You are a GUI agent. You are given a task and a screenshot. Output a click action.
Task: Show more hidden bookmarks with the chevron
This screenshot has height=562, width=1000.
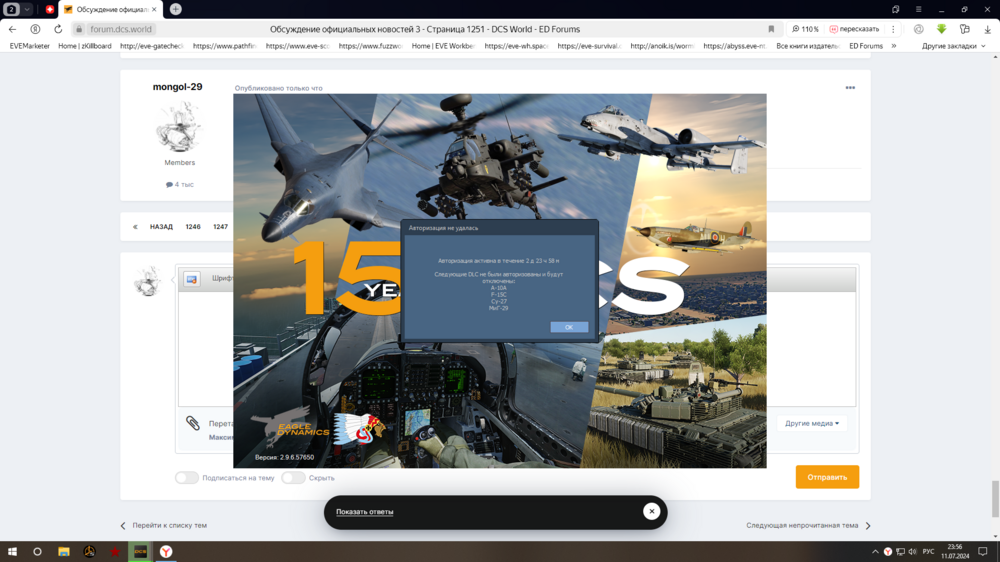coord(893,46)
